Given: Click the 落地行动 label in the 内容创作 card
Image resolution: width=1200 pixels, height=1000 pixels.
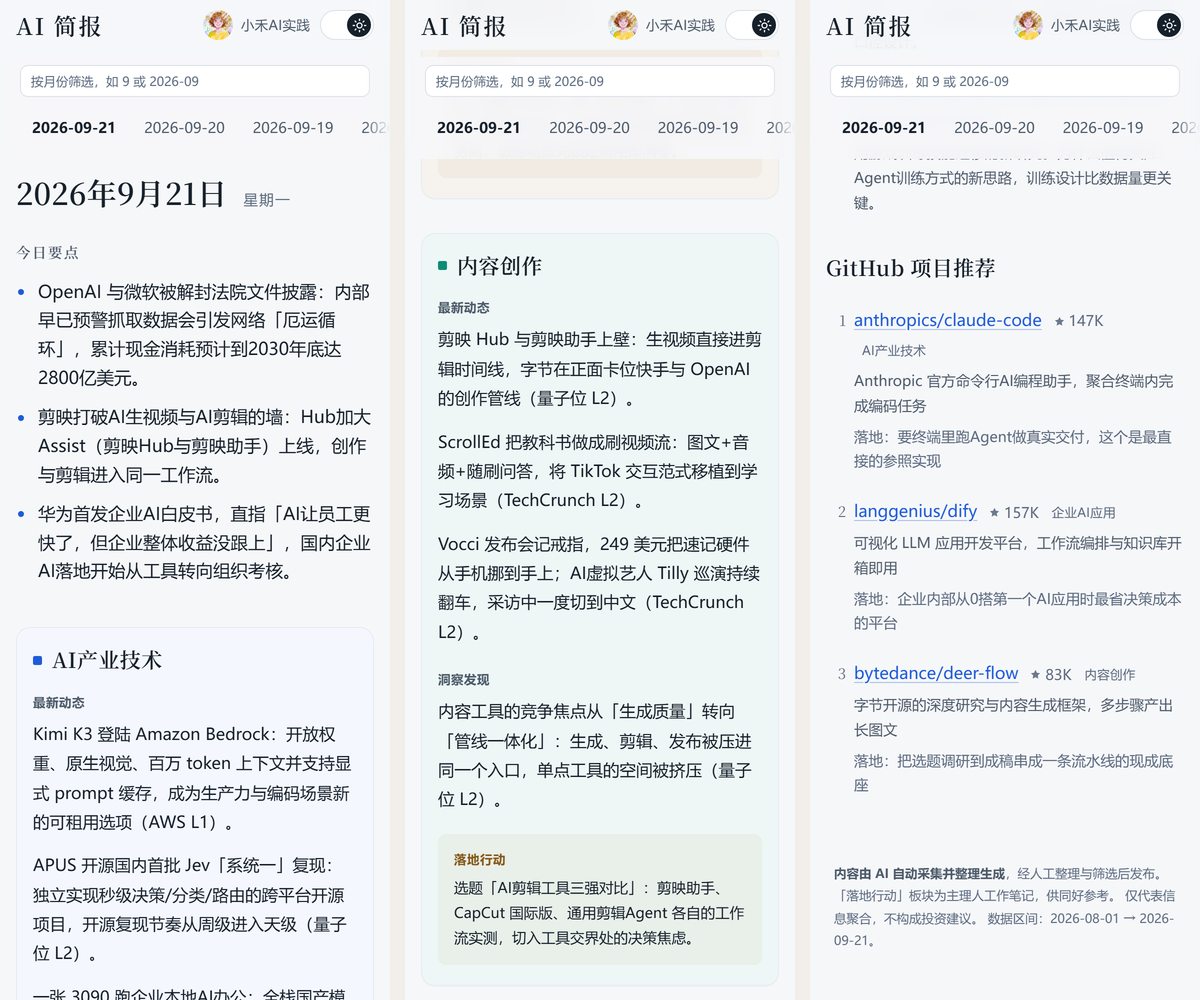Looking at the screenshot, I should [x=480, y=859].
